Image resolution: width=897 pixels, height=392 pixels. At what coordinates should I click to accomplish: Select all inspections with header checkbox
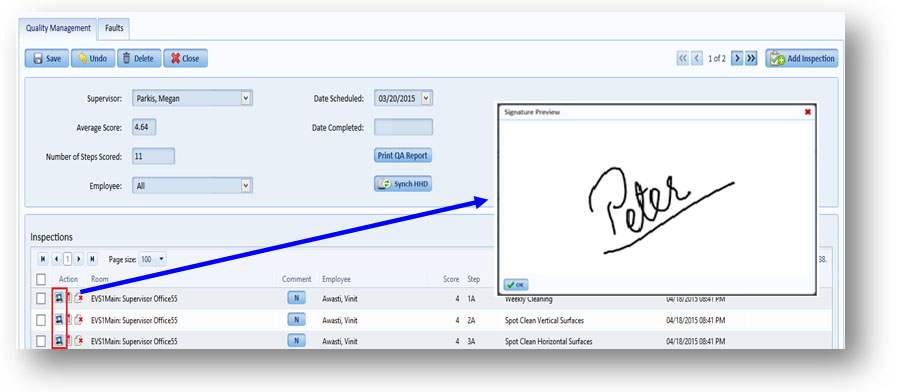point(41,279)
